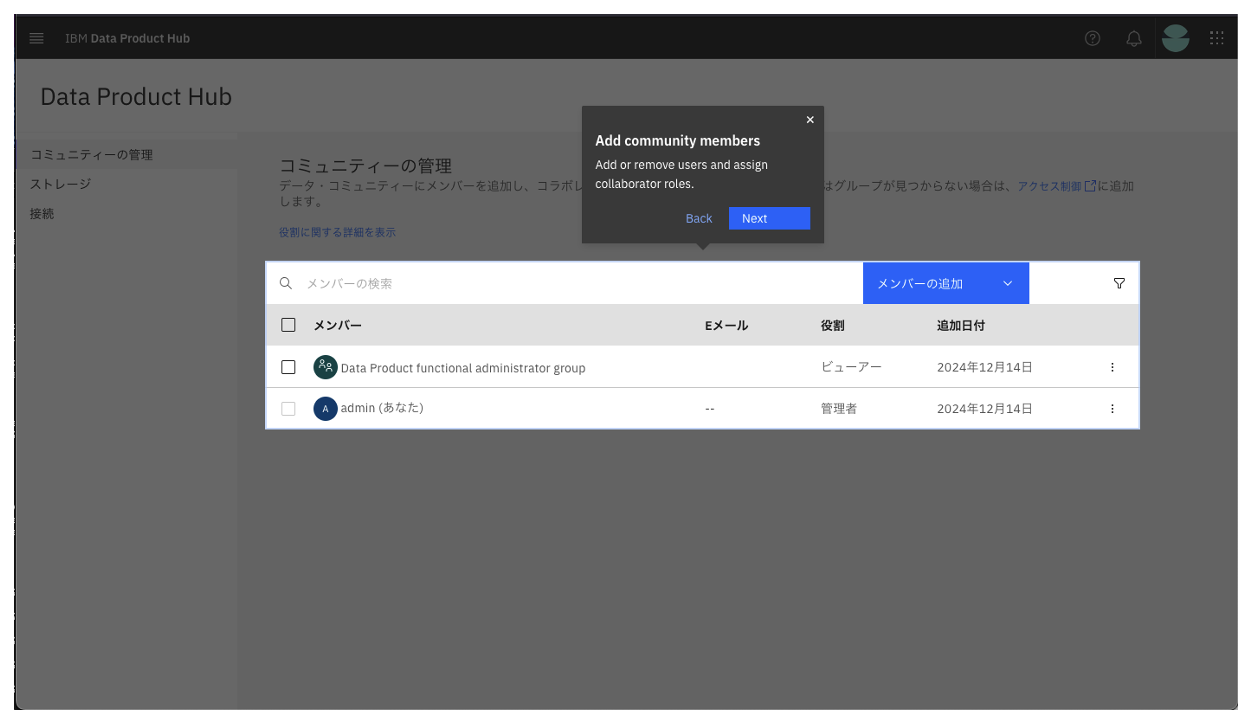This screenshot has height=720, width=1256.
Task: Open the avatar profile icon
Action: coord(1176,38)
